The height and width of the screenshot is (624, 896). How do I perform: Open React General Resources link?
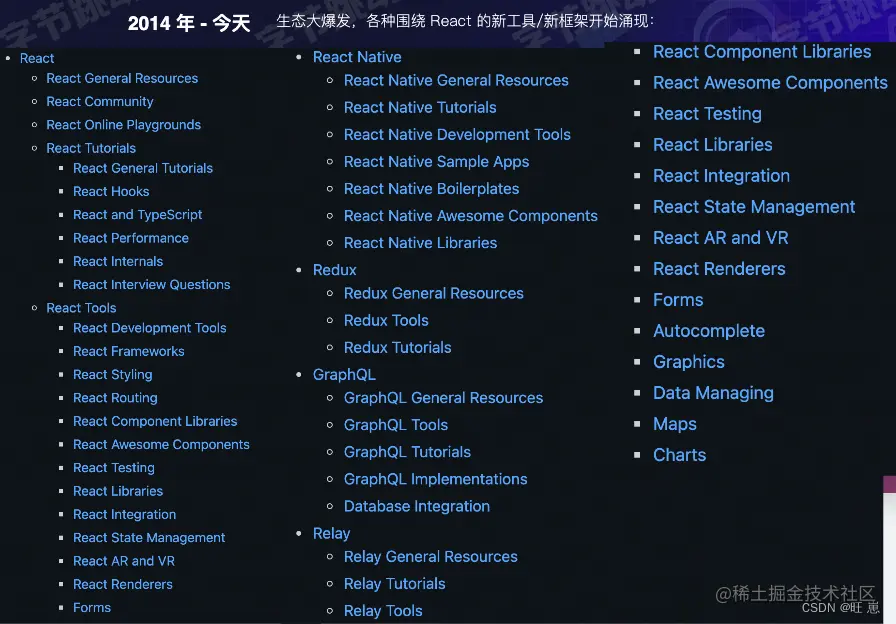tap(122, 78)
